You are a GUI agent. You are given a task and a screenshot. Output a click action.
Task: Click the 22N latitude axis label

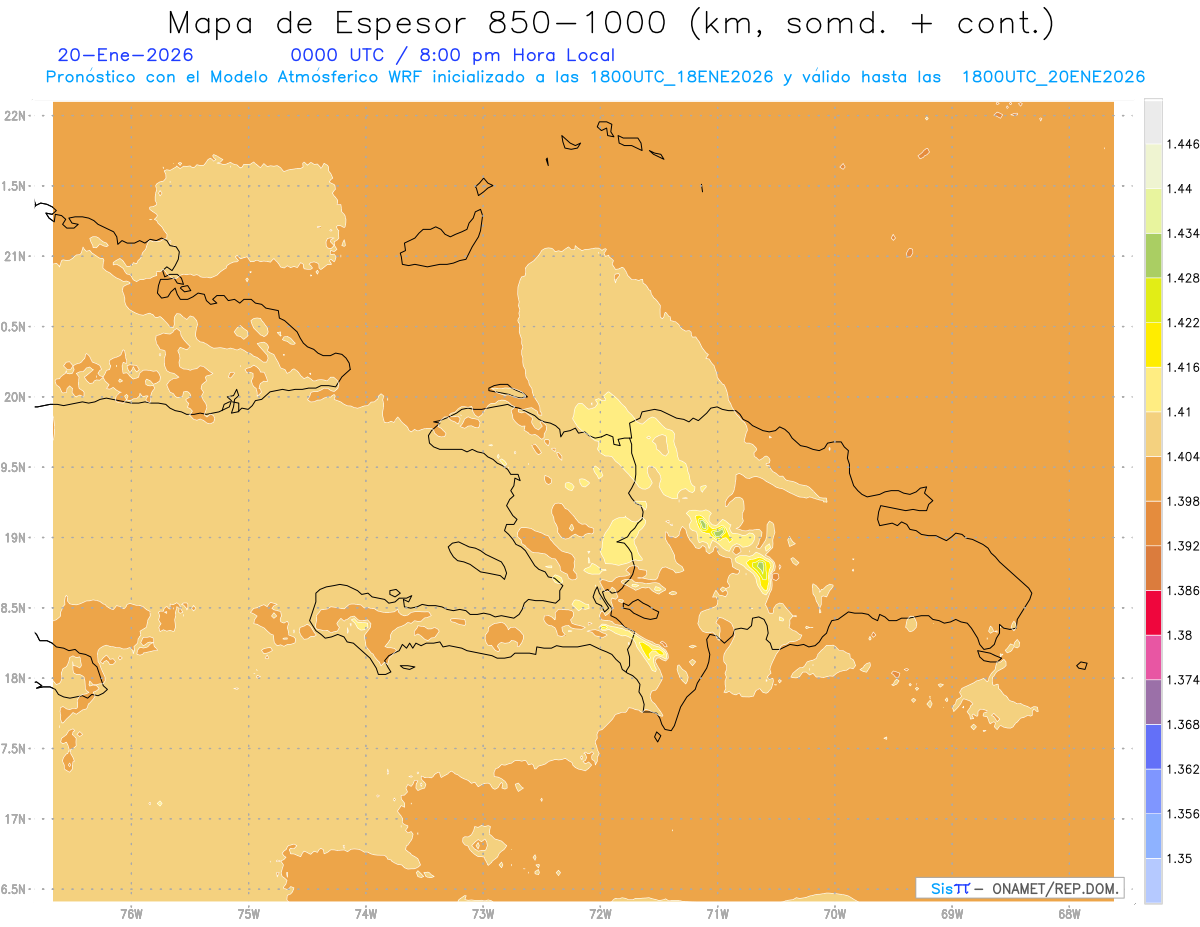pyautogui.click(x=15, y=116)
